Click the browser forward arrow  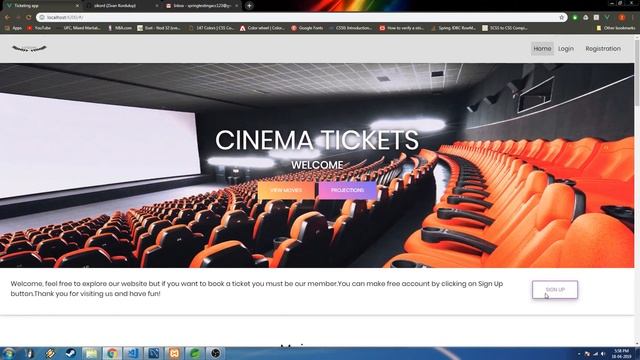pos(18,17)
